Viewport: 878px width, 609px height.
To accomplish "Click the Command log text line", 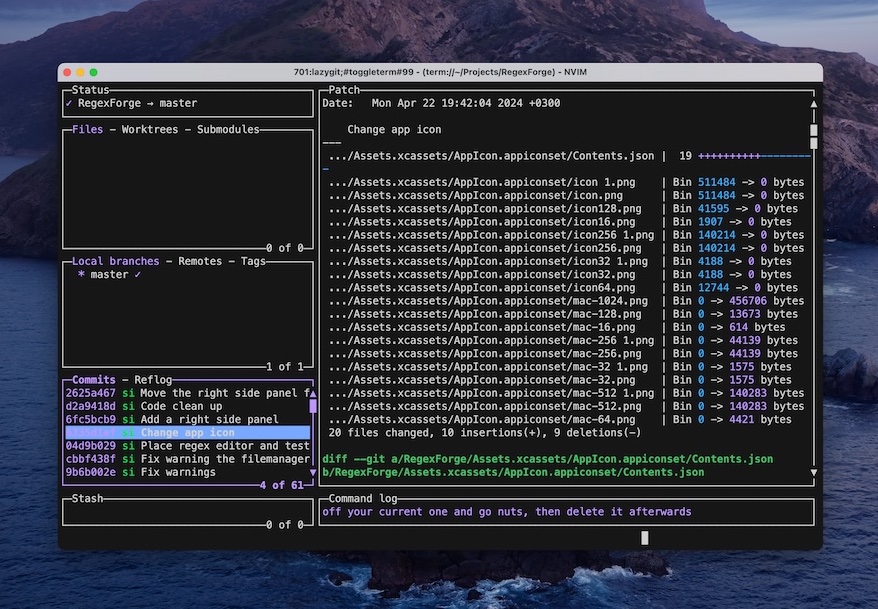I will 507,512.
